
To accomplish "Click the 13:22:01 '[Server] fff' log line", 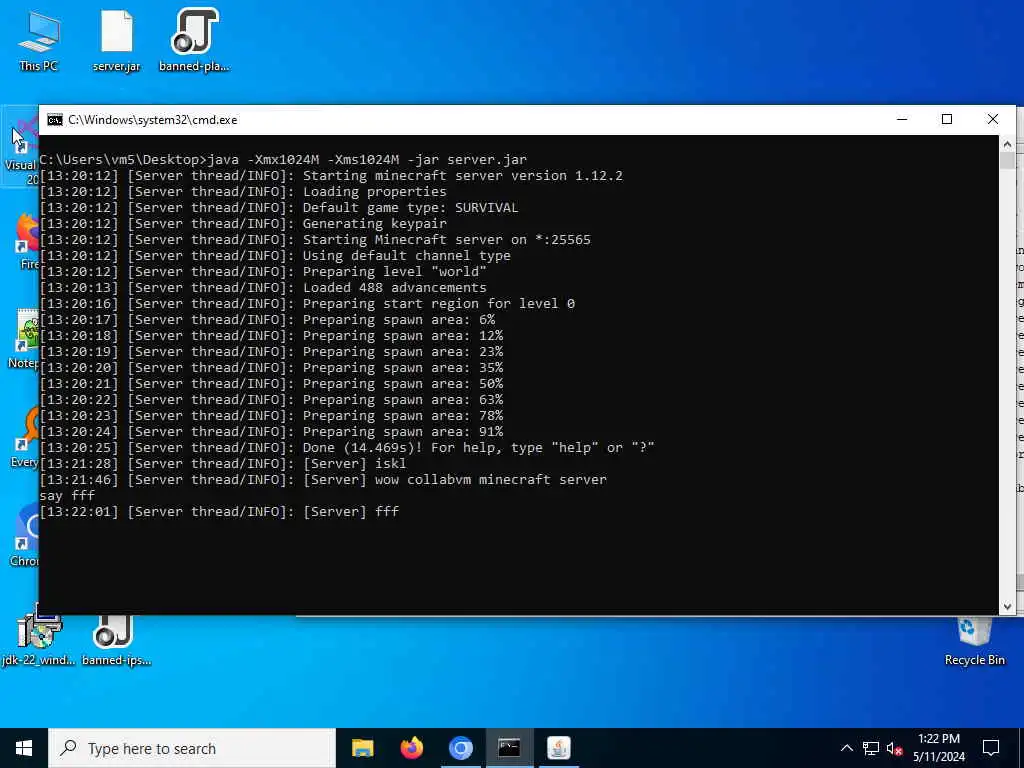I will click(x=219, y=511).
